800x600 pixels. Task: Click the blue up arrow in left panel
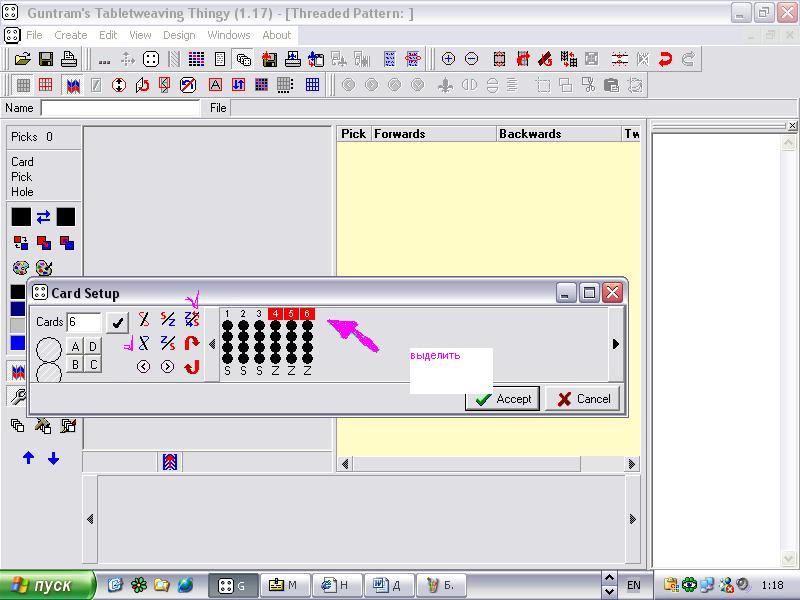pyautogui.click(x=29, y=458)
